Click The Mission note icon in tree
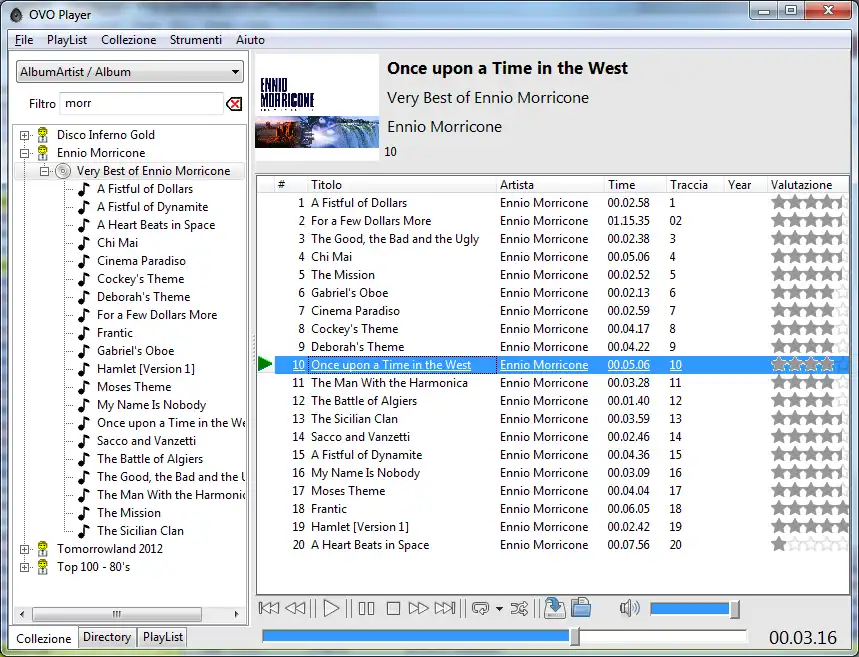859x657 pixels. click(x=84, y=513)
